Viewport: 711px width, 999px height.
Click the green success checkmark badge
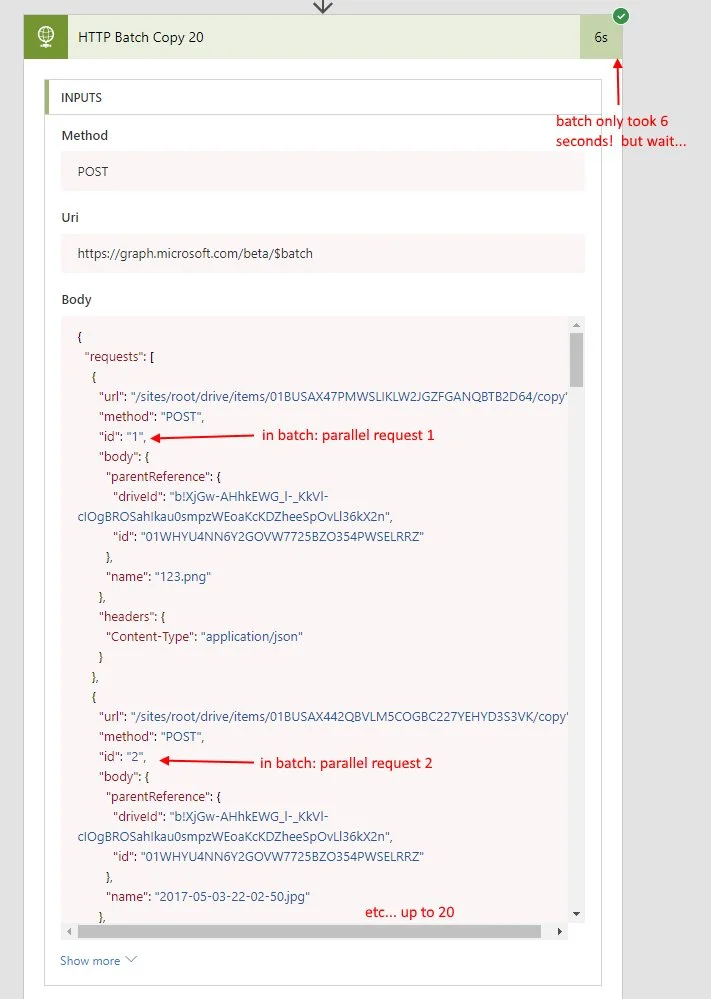coord(621,16)
